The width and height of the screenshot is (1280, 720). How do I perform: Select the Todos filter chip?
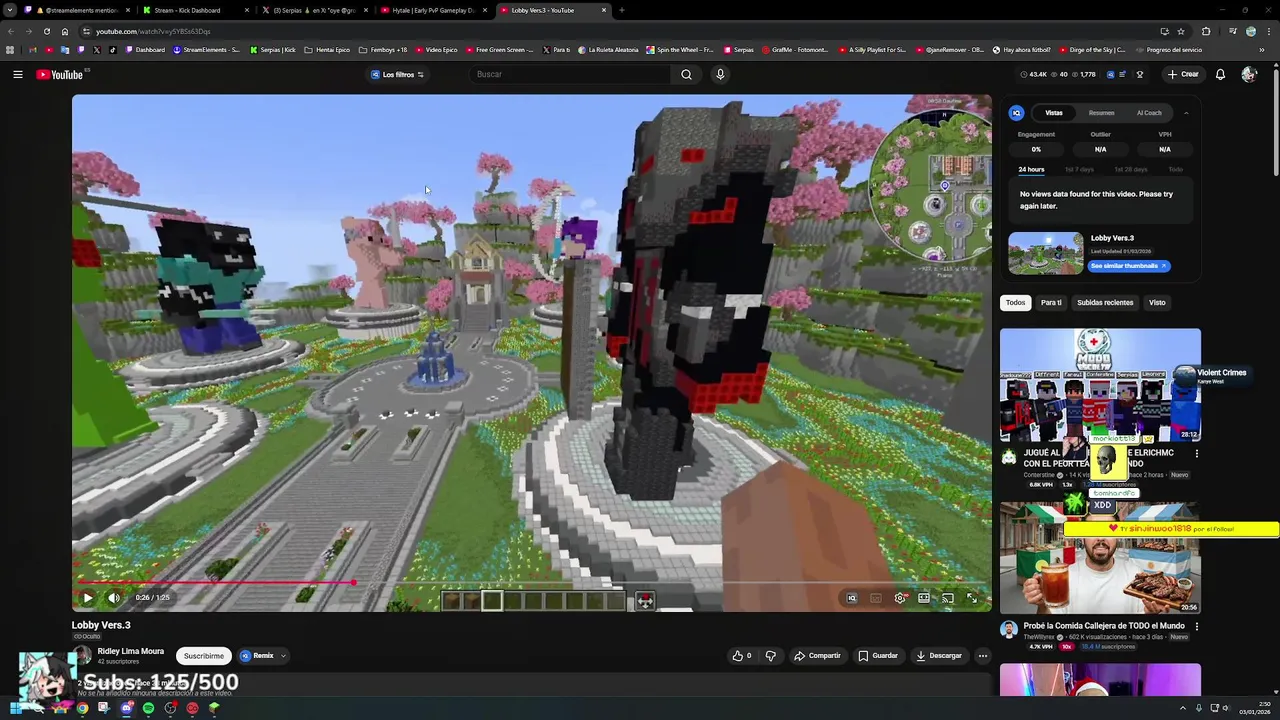pyautogui.click(x=1015, y=302)
